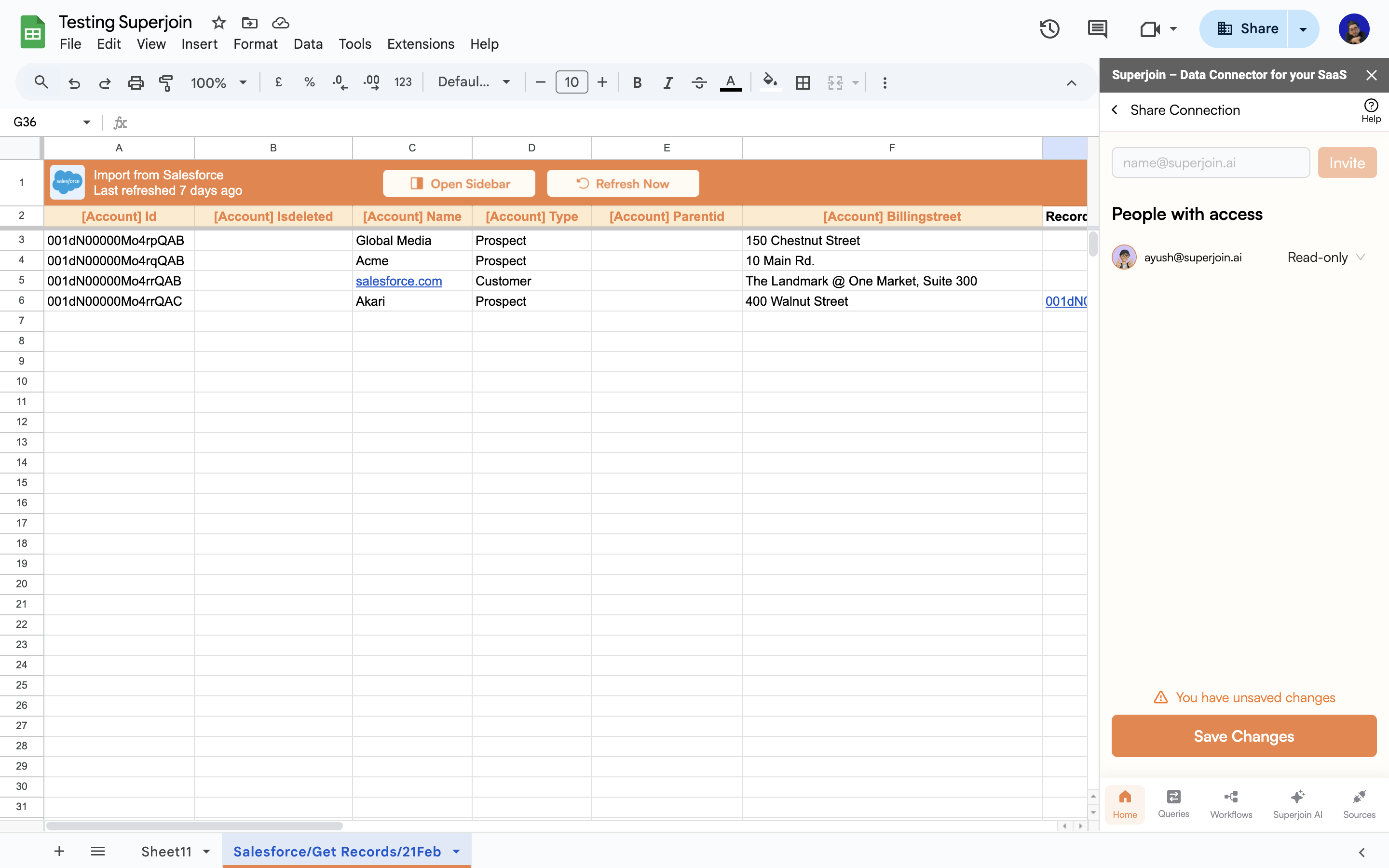Format as currency with pound icon
The image size is (1389, 868).
click(278, 82)
